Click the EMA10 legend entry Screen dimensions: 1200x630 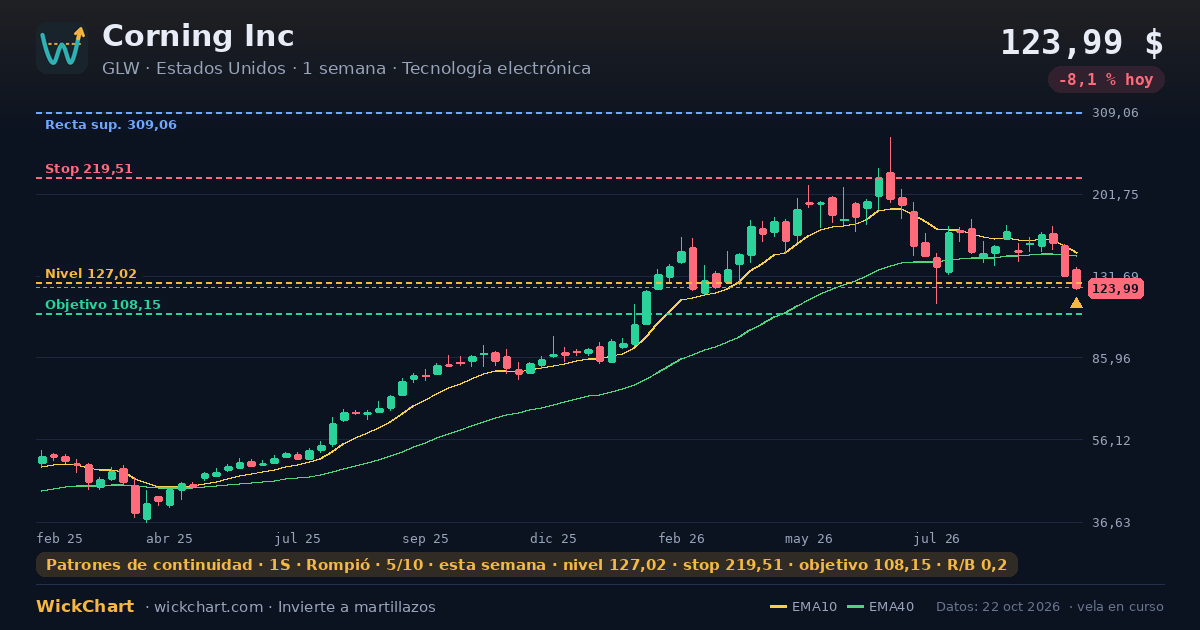(803, 607)
